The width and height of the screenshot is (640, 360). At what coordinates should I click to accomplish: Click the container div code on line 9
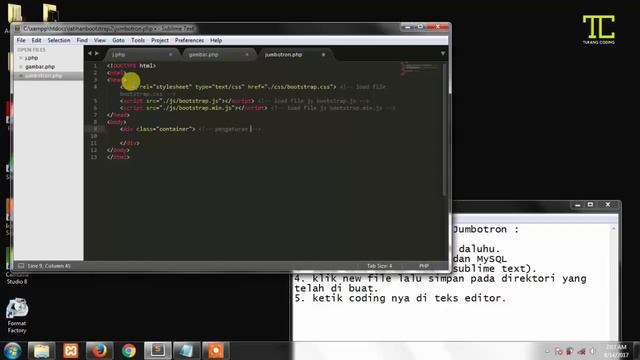158,129
